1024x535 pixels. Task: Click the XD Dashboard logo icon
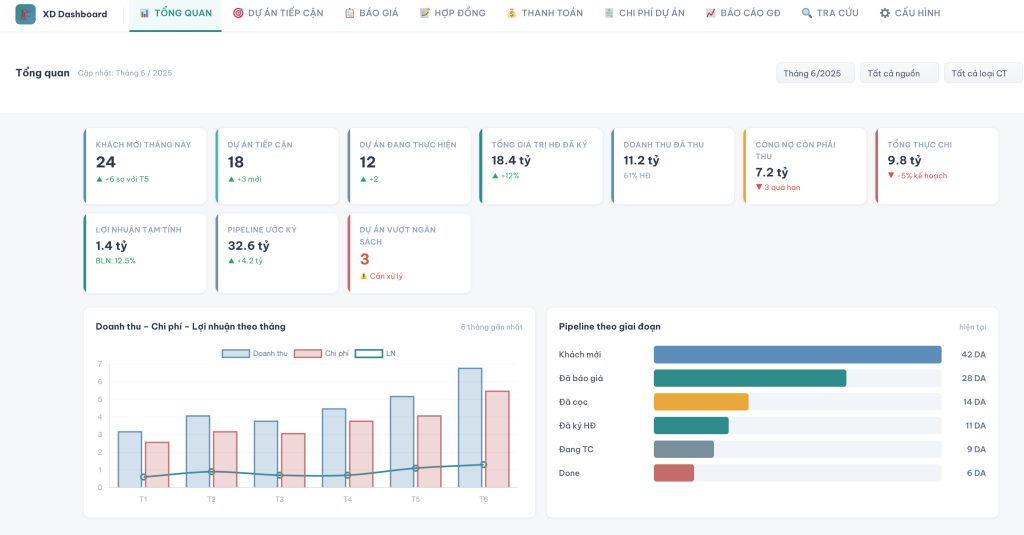point(25,14)
